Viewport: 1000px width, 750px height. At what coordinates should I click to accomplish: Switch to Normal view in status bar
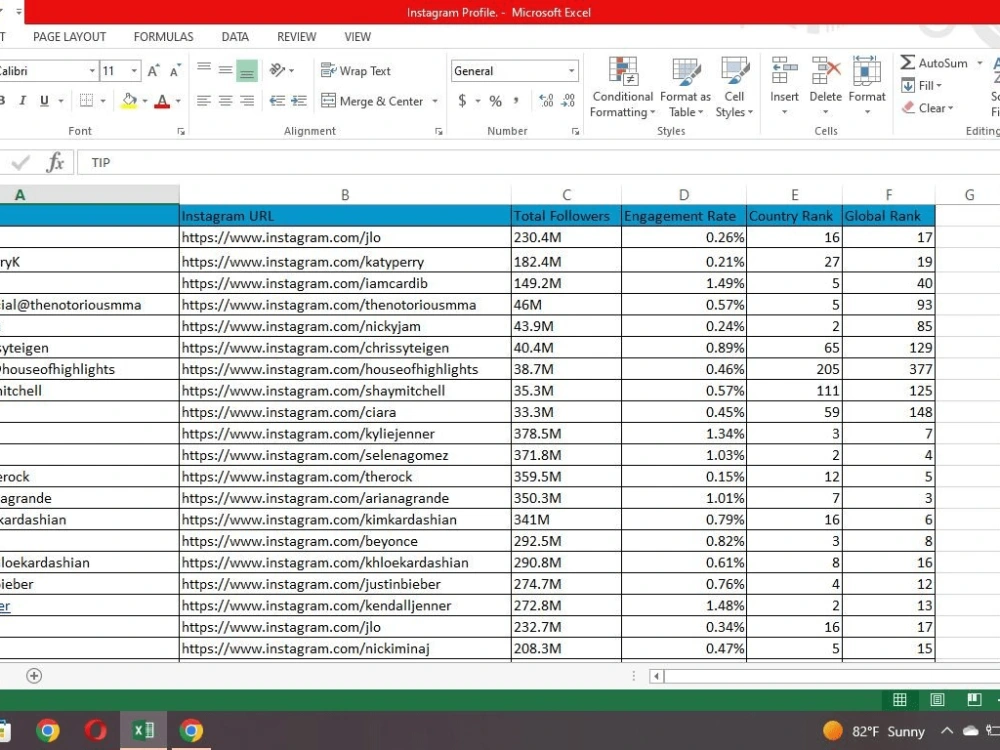click(900, 700)
